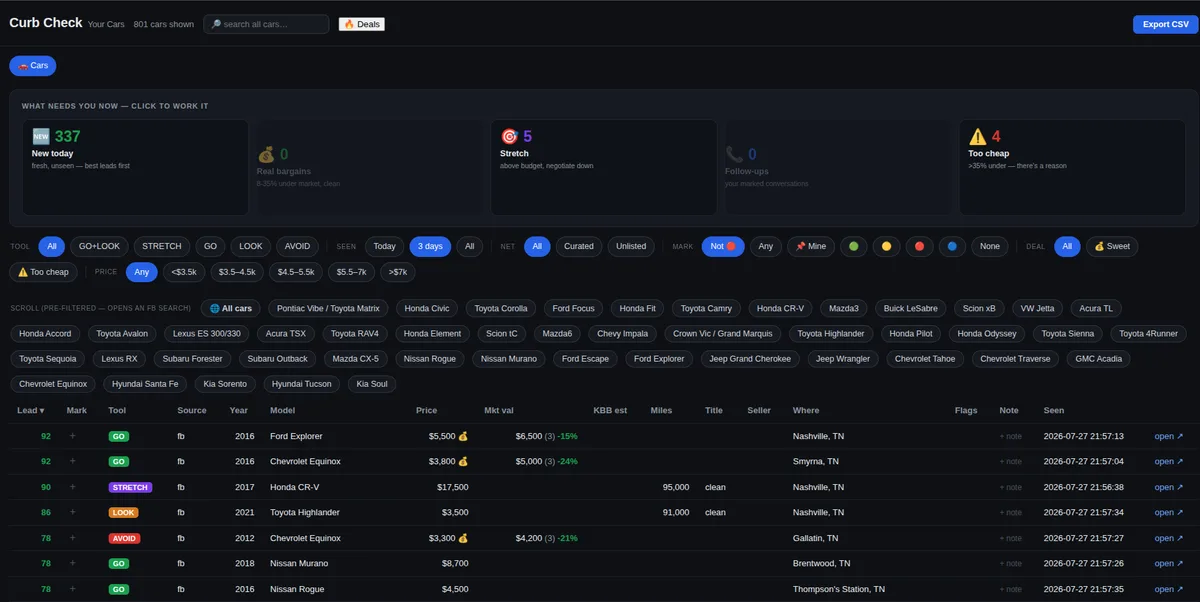Click STRETCH badge on Honda CR-V row
1200x602 pixels.
(130, 487)
